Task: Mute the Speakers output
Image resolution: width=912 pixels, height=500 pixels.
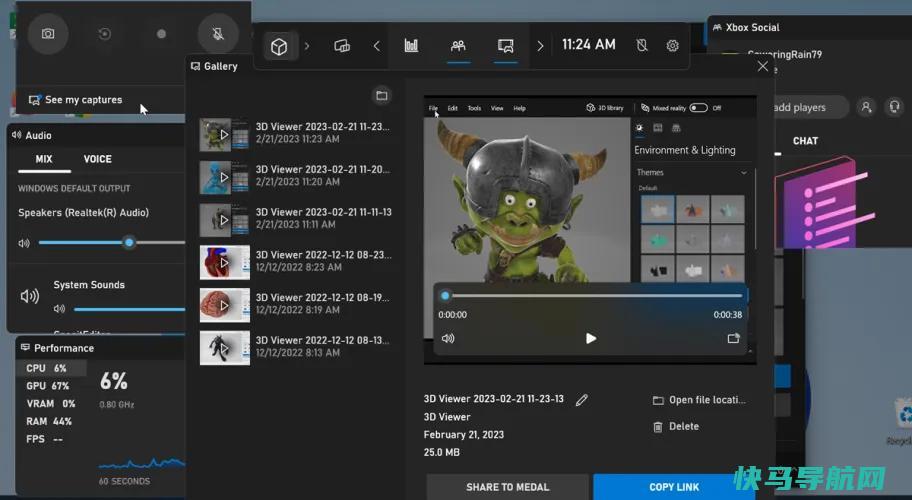Action: coord(24,243)
